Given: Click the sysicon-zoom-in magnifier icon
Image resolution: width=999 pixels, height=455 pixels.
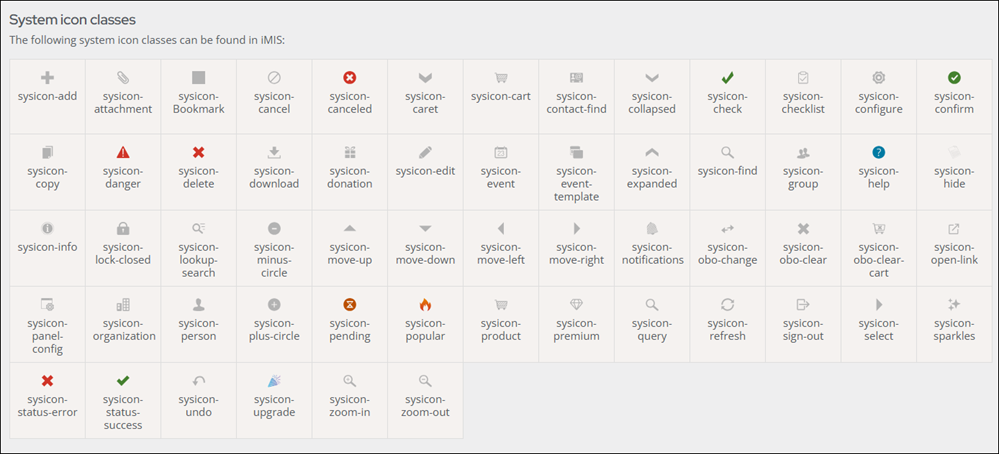Looking at the screenshot, I should coord(350,381).
